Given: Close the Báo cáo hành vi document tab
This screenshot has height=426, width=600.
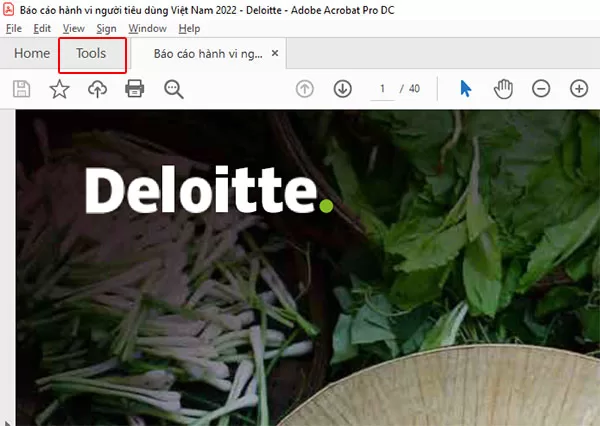Looking at the screenshot, I should [275, 53].
